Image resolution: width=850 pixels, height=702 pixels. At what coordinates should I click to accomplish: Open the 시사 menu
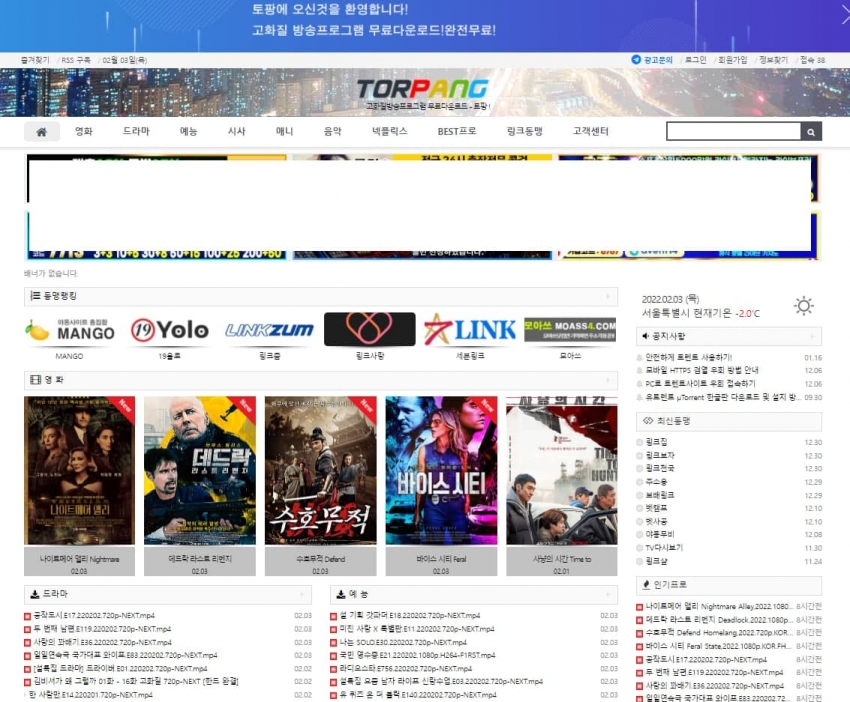(x=237, y=131)
